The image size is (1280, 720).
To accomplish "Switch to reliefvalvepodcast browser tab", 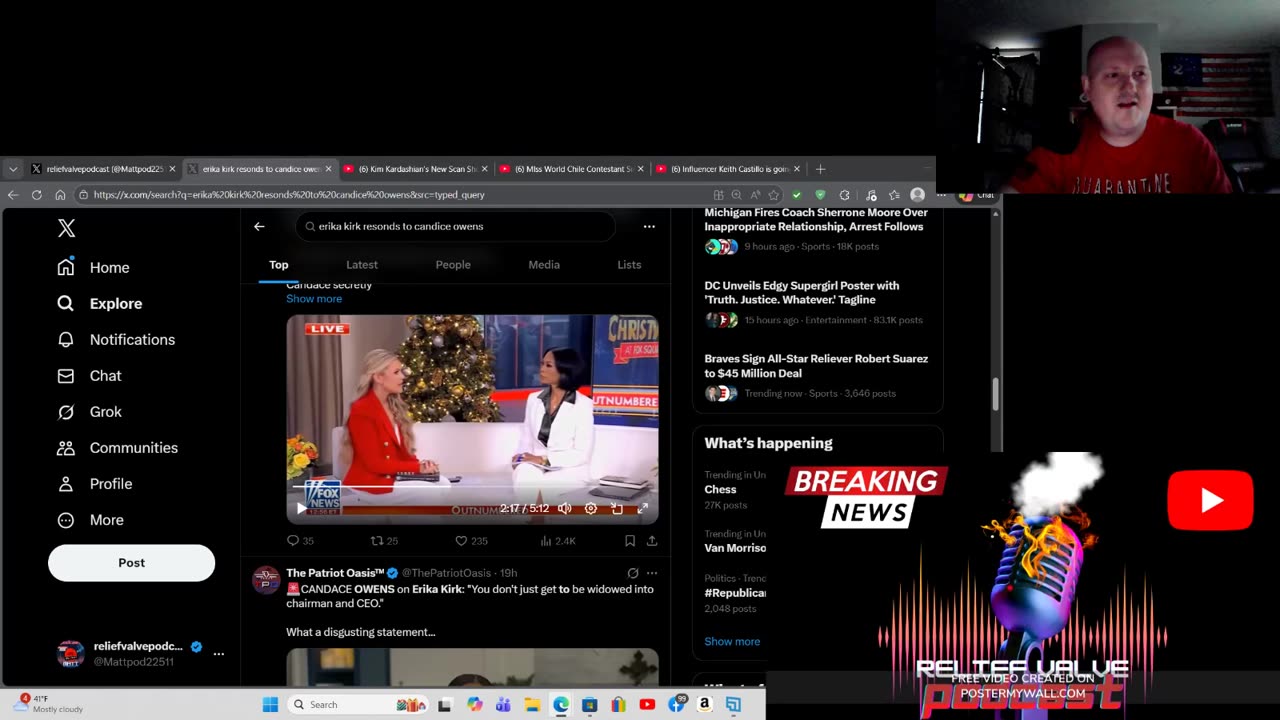I will click(x=104, y=169).
